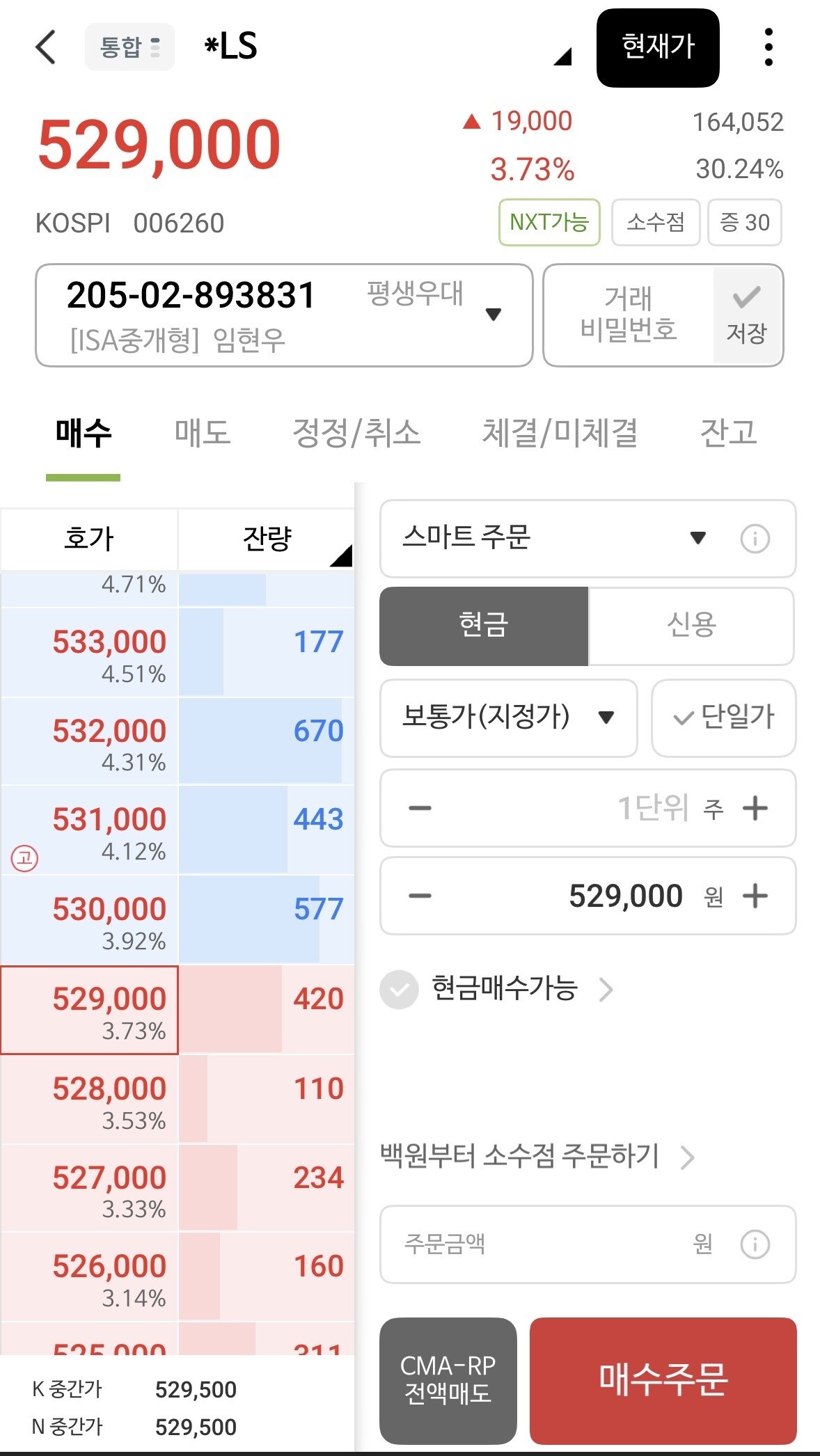Open the 잔고 tab
This screenshot has width=820, height=1456.
point(729,433)
